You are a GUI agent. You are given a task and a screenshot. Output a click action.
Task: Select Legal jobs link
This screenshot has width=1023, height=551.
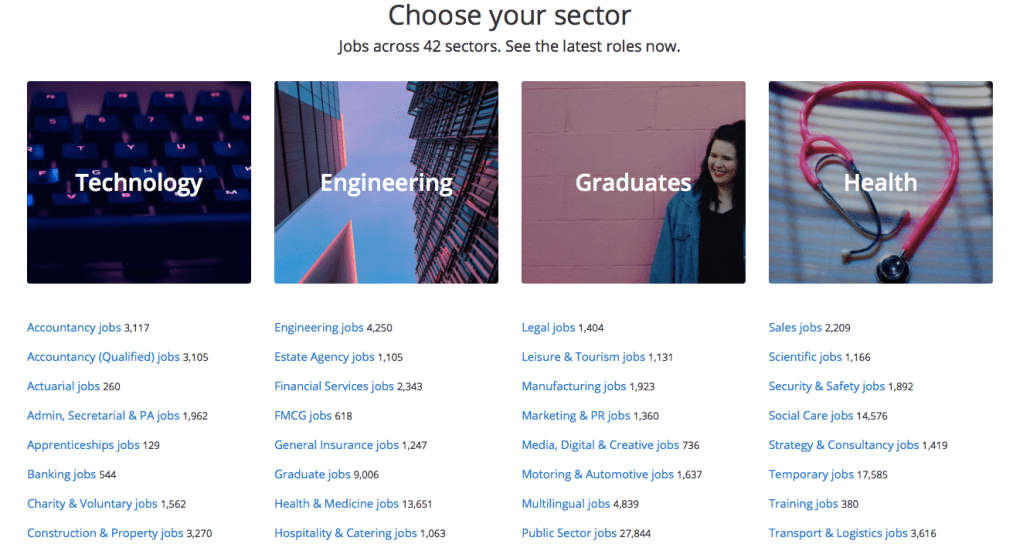coord(548,328)
